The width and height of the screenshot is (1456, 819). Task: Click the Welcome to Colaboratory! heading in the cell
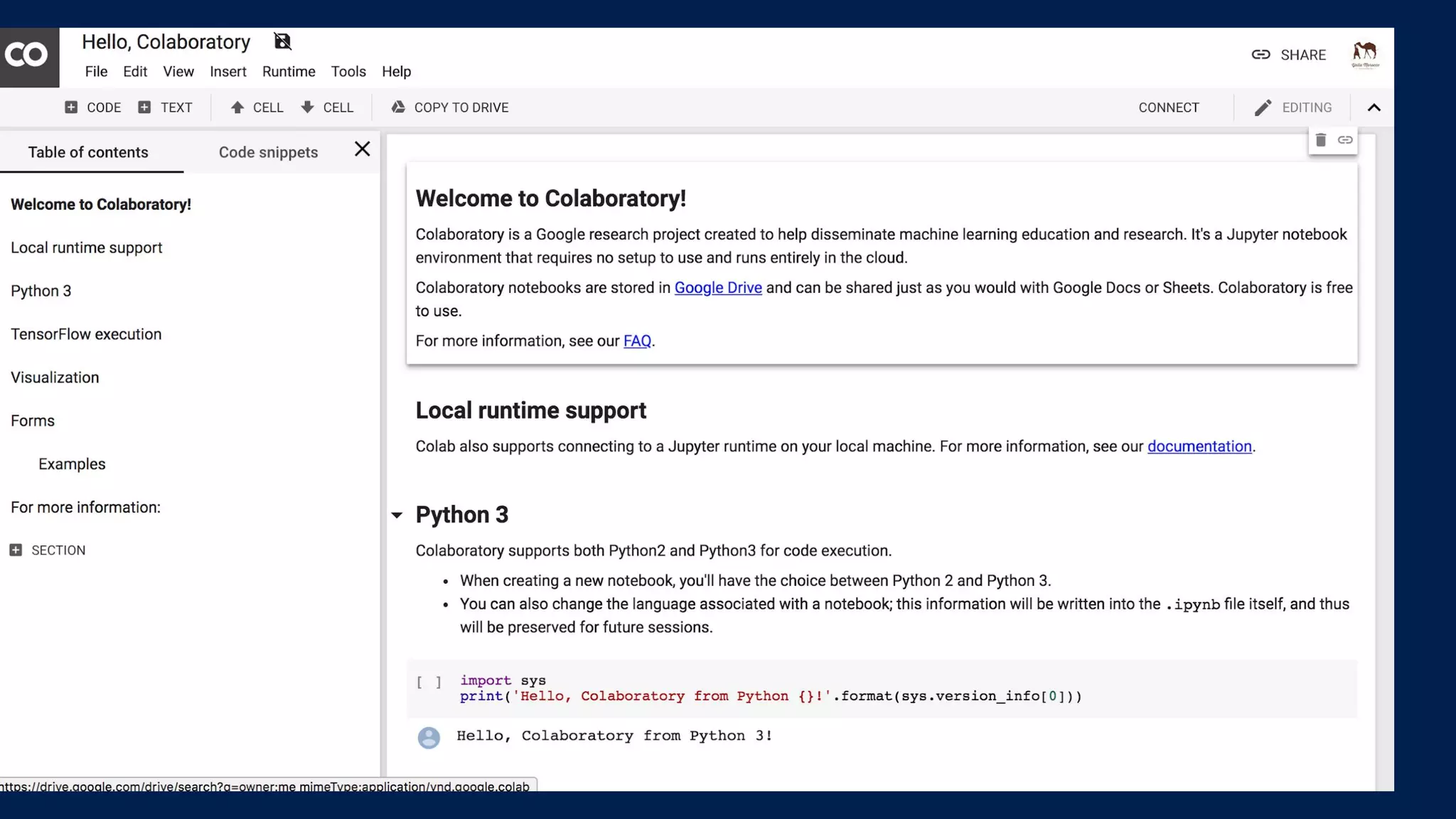click(551, 198)
